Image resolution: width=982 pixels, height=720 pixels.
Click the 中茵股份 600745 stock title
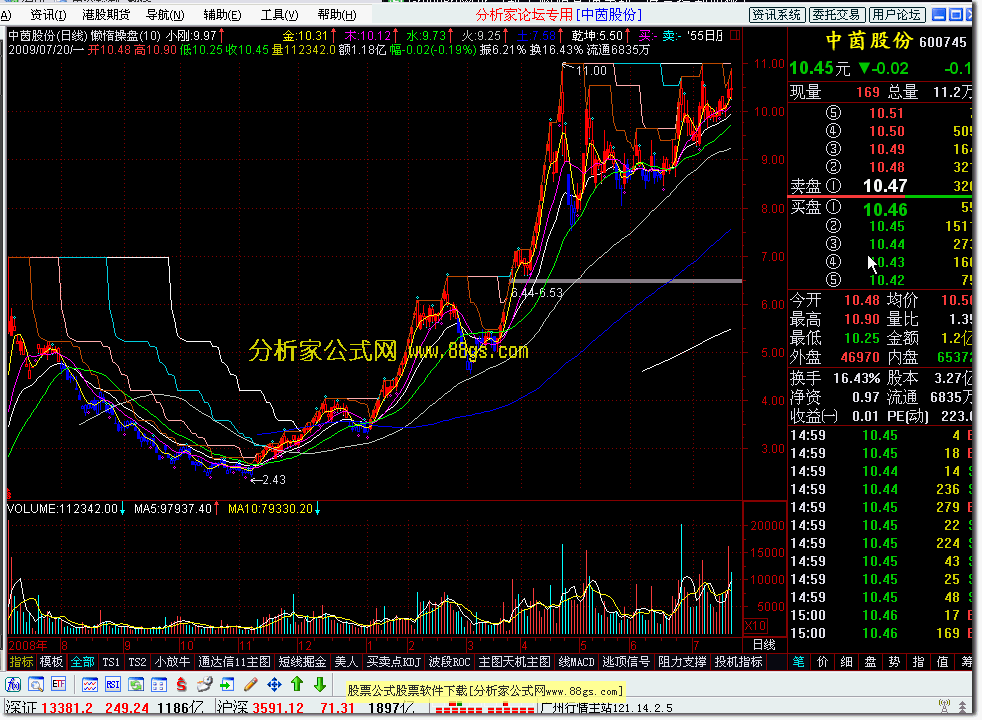[896, 41]
